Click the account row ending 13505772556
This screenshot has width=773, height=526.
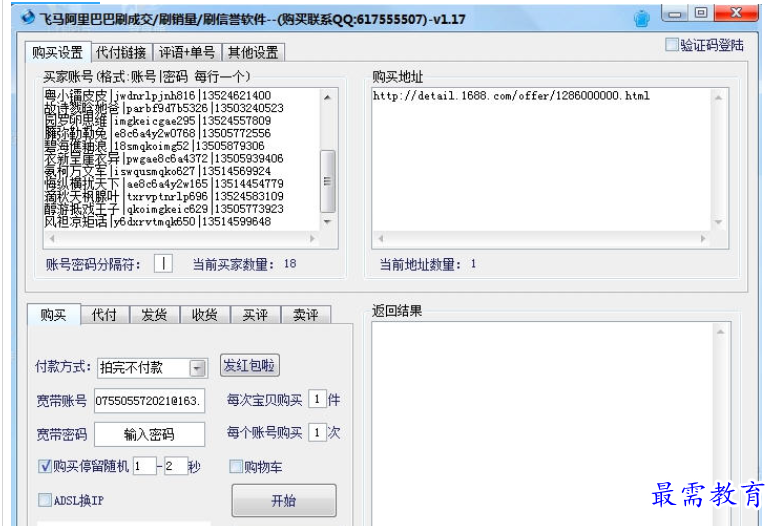[x=158, y=134]
